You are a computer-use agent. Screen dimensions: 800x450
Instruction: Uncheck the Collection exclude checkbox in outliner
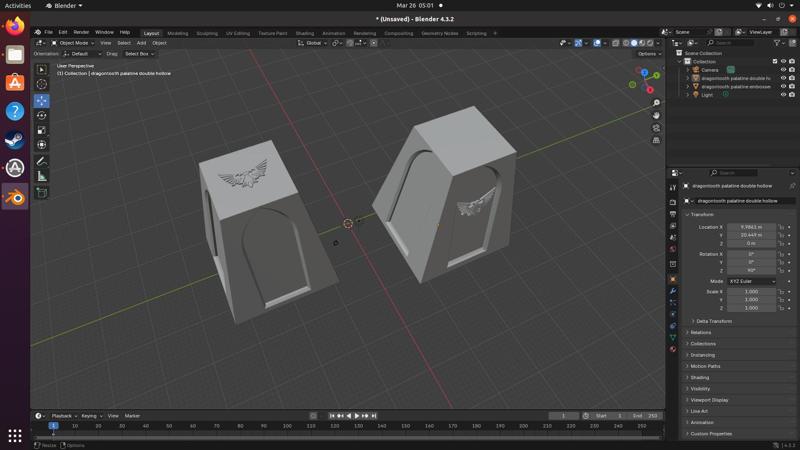pyautogui.click(x=774, y=61)
